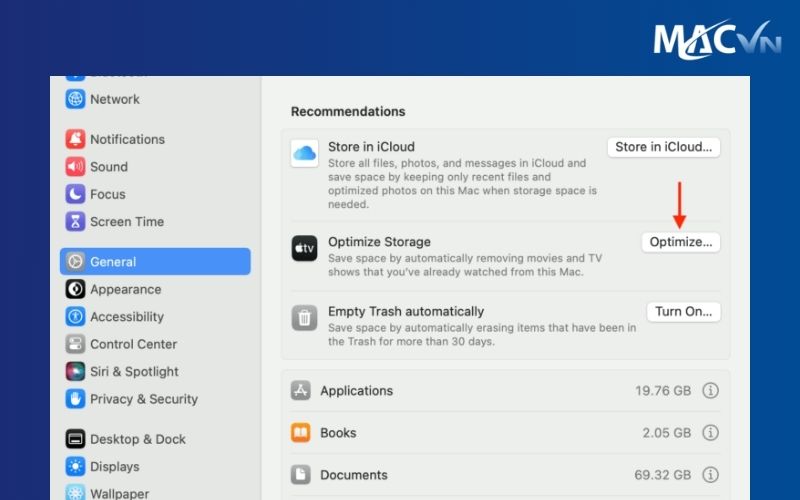Open Accessibility settings label
Viewport: 800px width, 500px height.
(x=127, y=317)
